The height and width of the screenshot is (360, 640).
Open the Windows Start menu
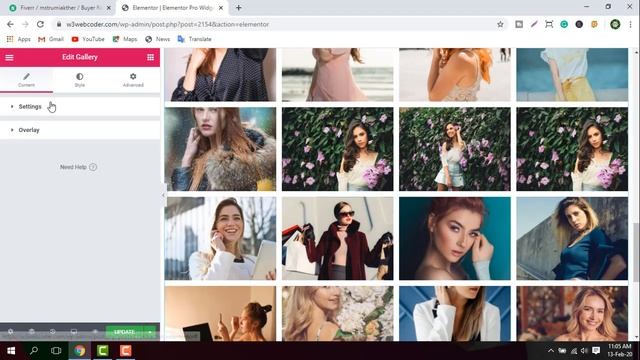point(11,351)
